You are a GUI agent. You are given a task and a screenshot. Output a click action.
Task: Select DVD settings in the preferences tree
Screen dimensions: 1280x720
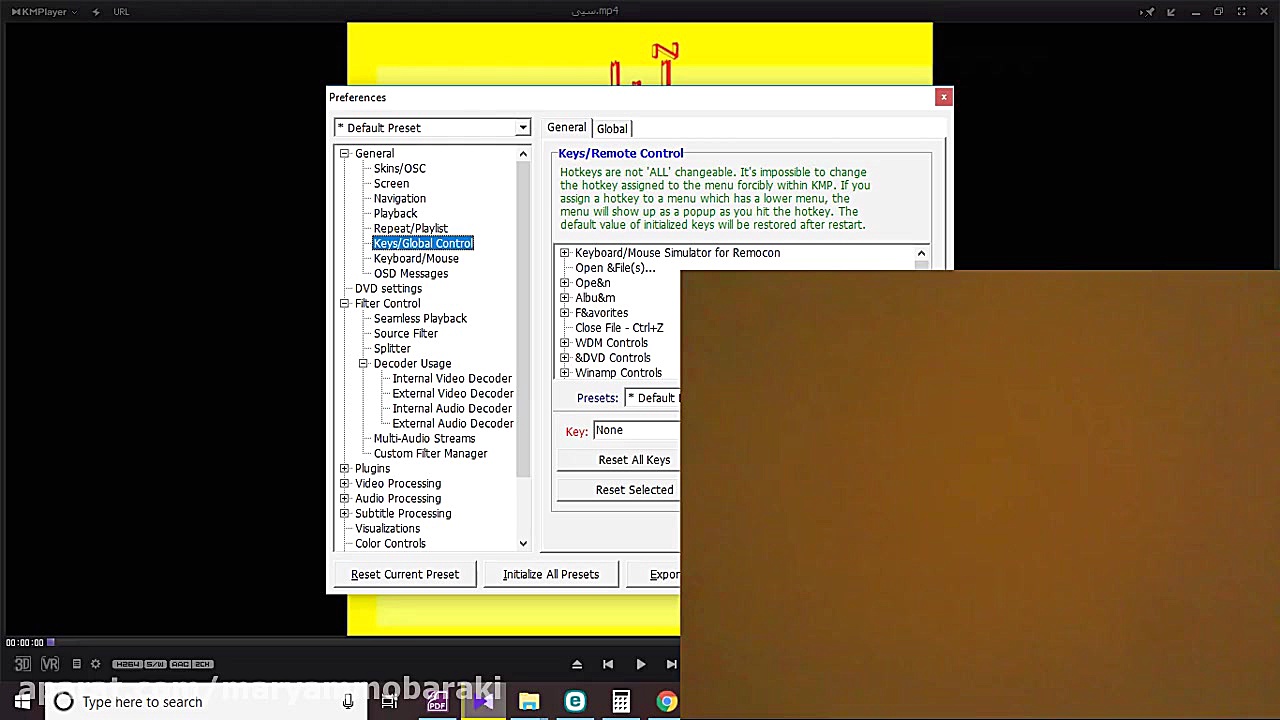388,288
